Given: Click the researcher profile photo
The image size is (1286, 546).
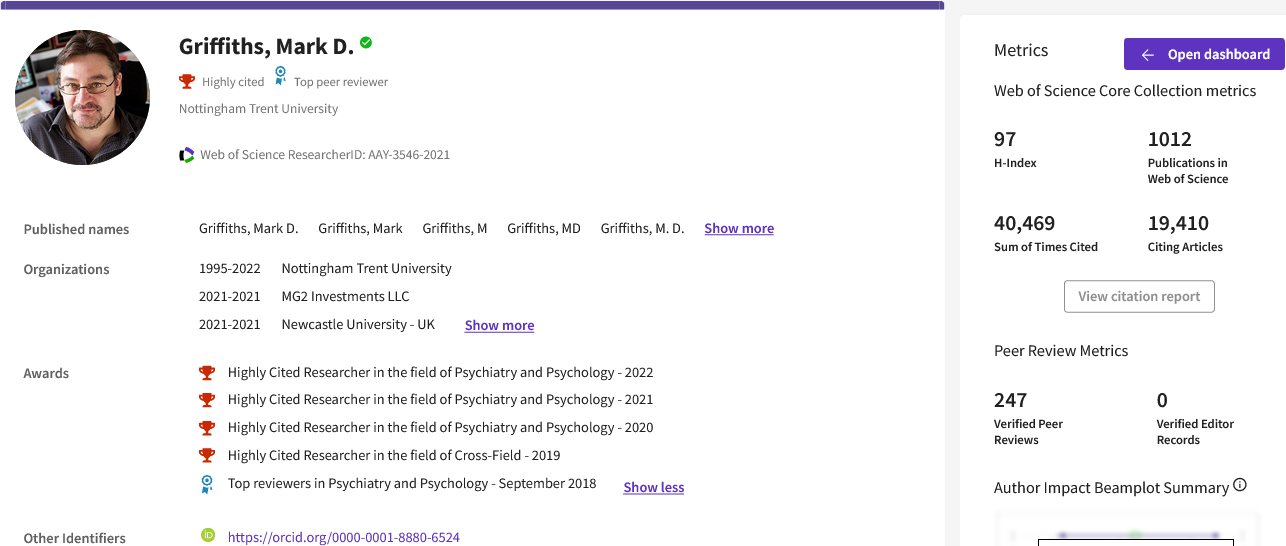Looking at the screenshot, I should (82, 97).
